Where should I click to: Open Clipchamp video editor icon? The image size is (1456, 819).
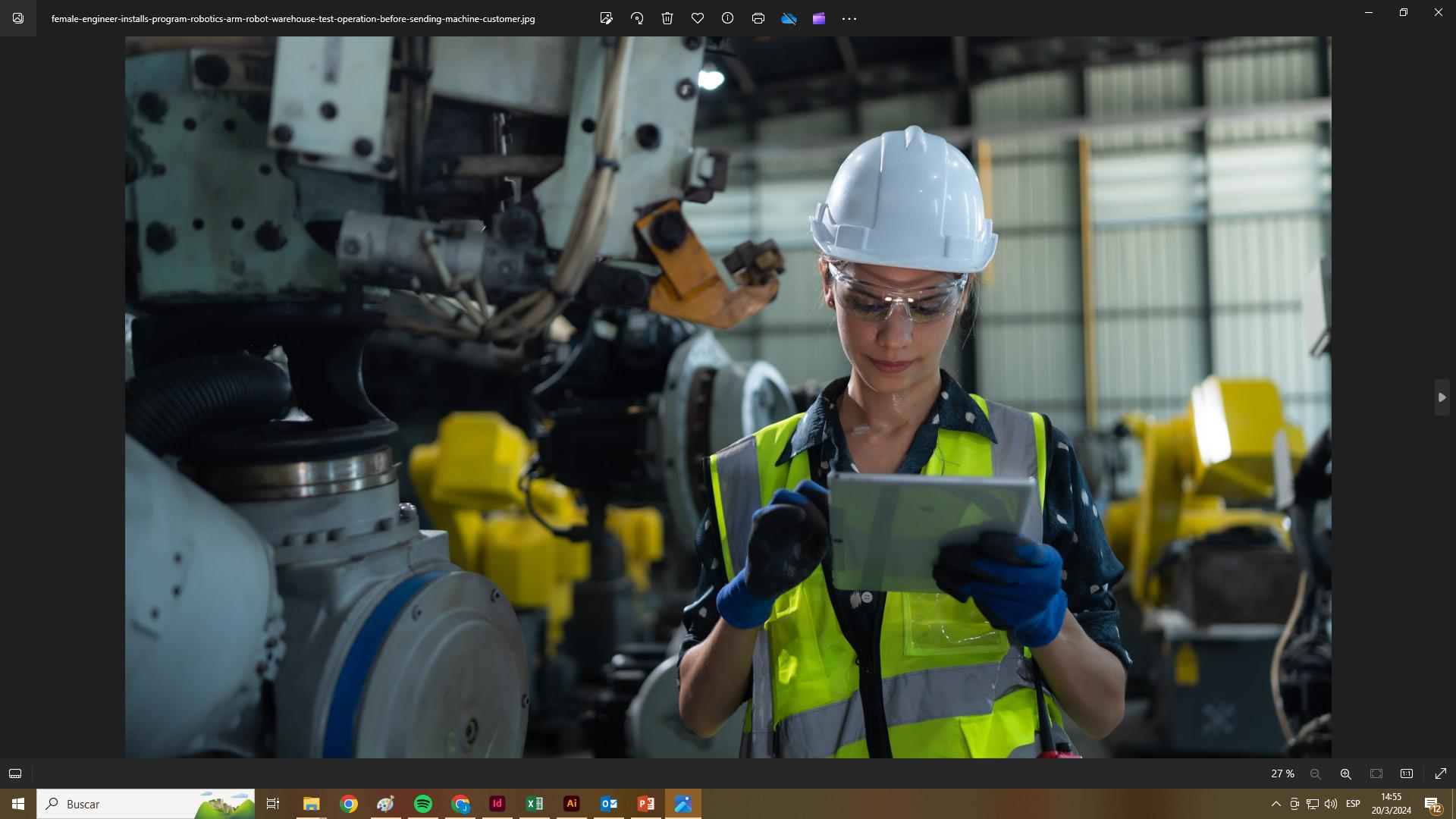(x=819, y=18)
